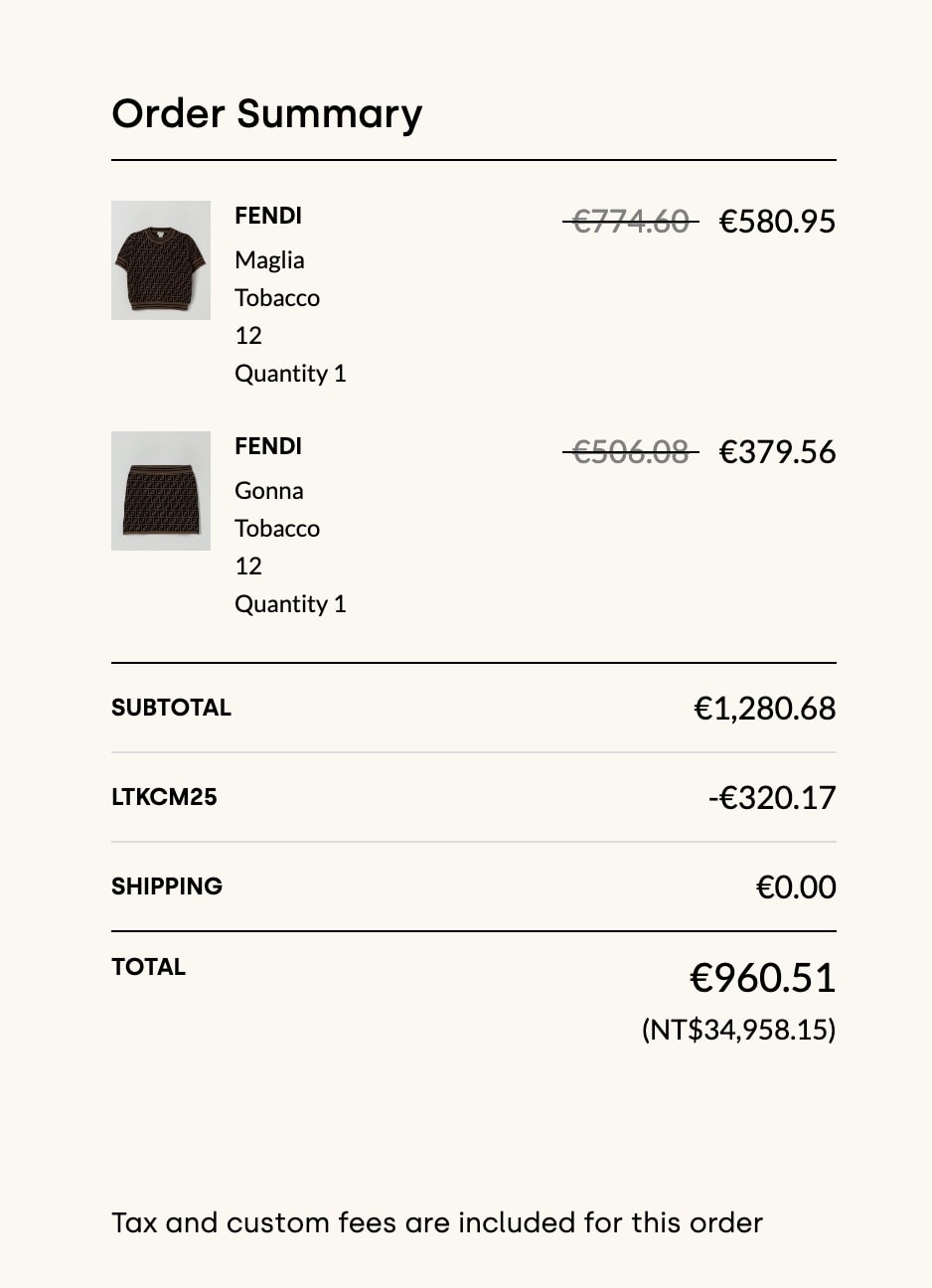
Task: Click the SUBTOTAL label
Action: (x=171, y=708)
